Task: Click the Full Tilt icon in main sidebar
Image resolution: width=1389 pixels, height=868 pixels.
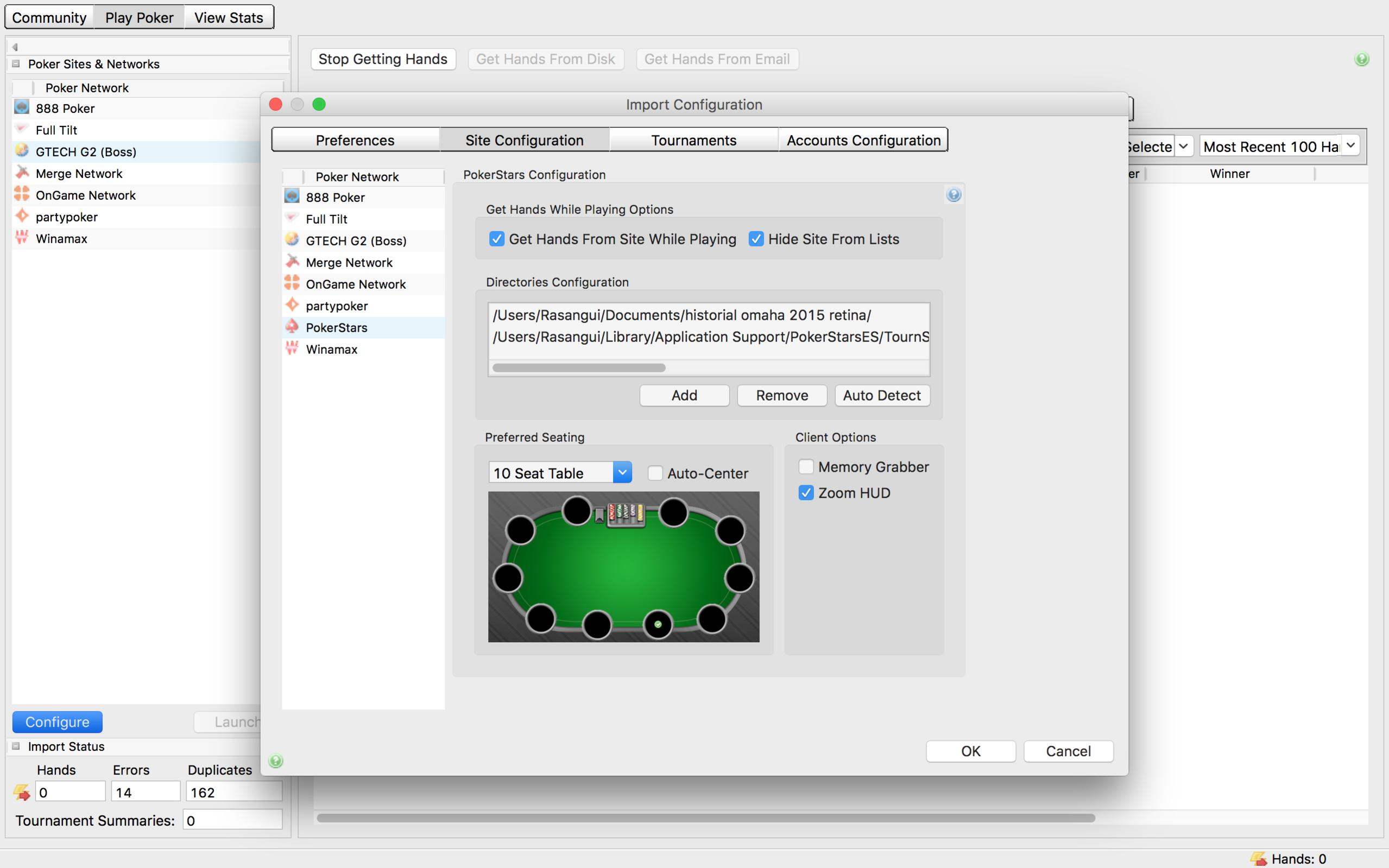Action: [22, 129]
